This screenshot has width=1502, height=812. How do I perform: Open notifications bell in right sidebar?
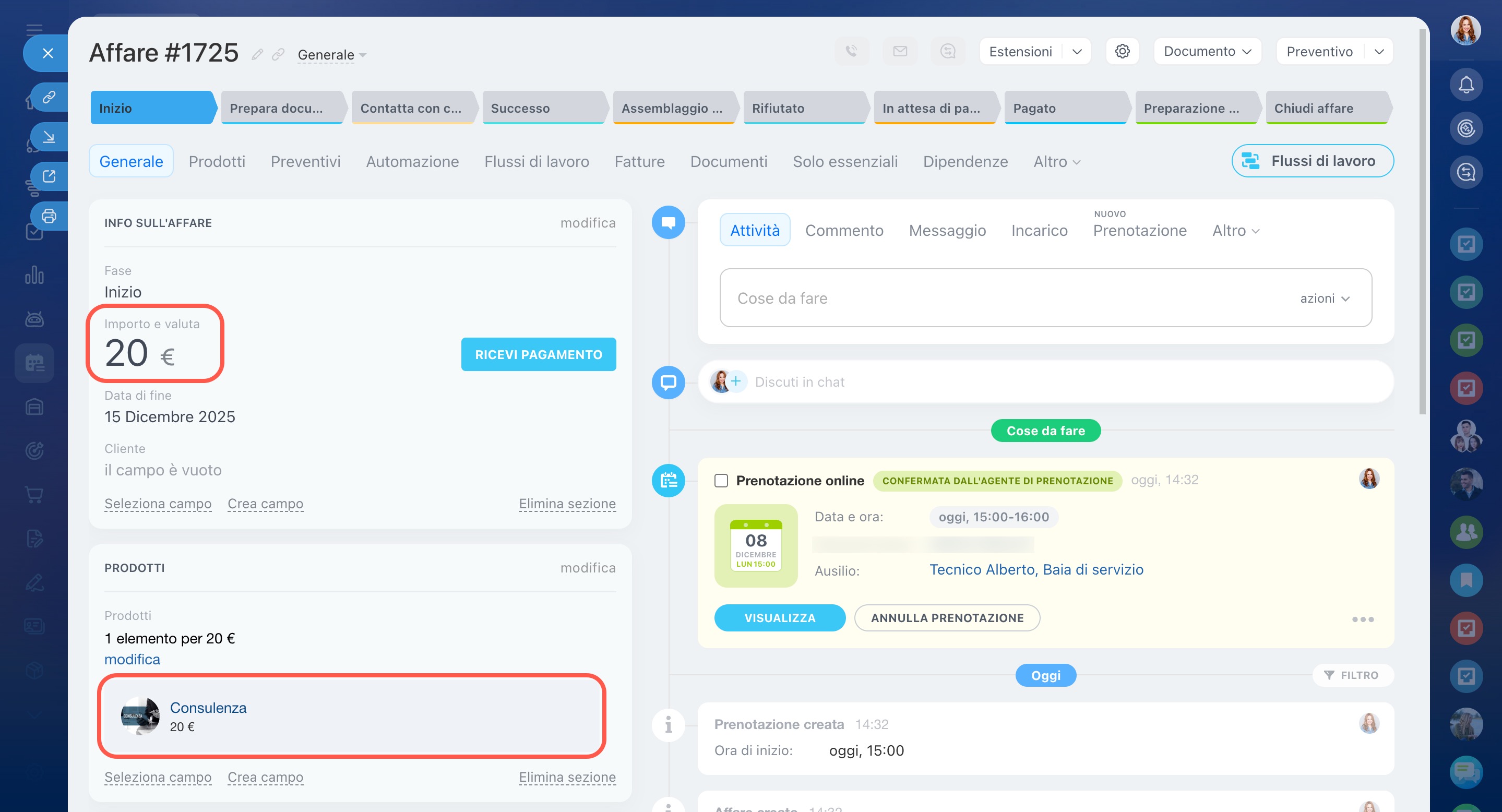click(1466, 85)
